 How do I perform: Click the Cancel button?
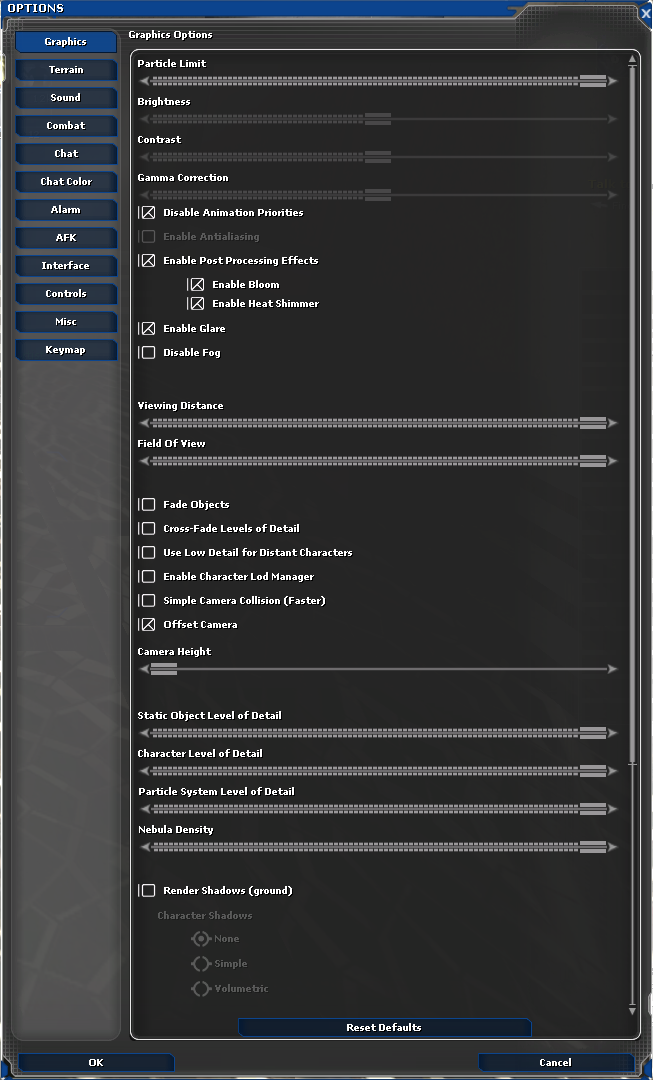pyautogui.click(x=555, y=1063)
